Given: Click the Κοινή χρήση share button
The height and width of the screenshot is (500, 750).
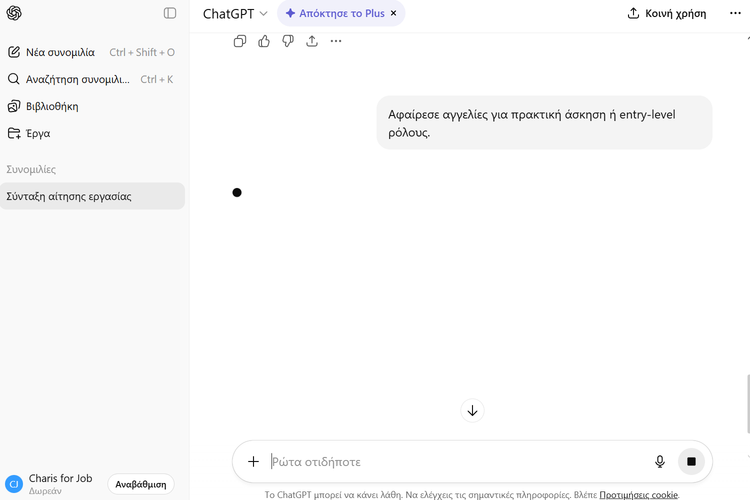Looking at the screenshot, I should [666, 14].
